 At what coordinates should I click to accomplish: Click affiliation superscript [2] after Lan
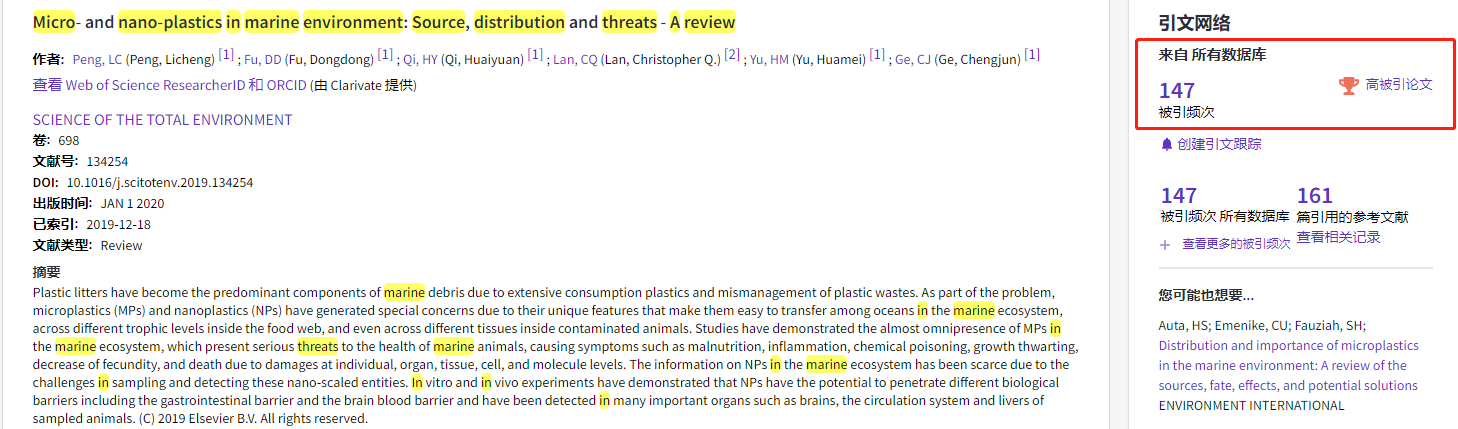tap(732, 54)
